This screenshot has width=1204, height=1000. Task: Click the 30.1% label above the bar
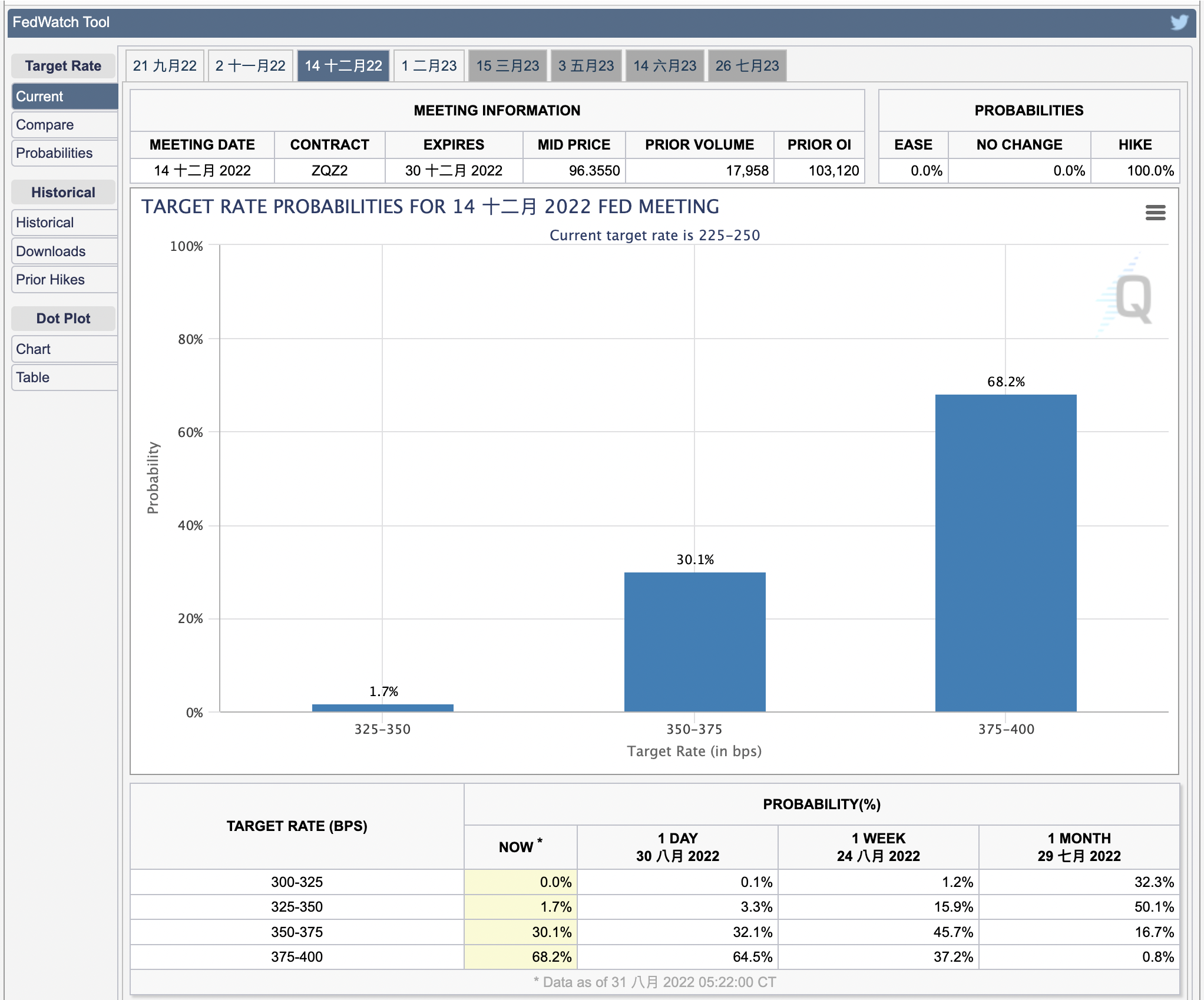pos(695,559)
